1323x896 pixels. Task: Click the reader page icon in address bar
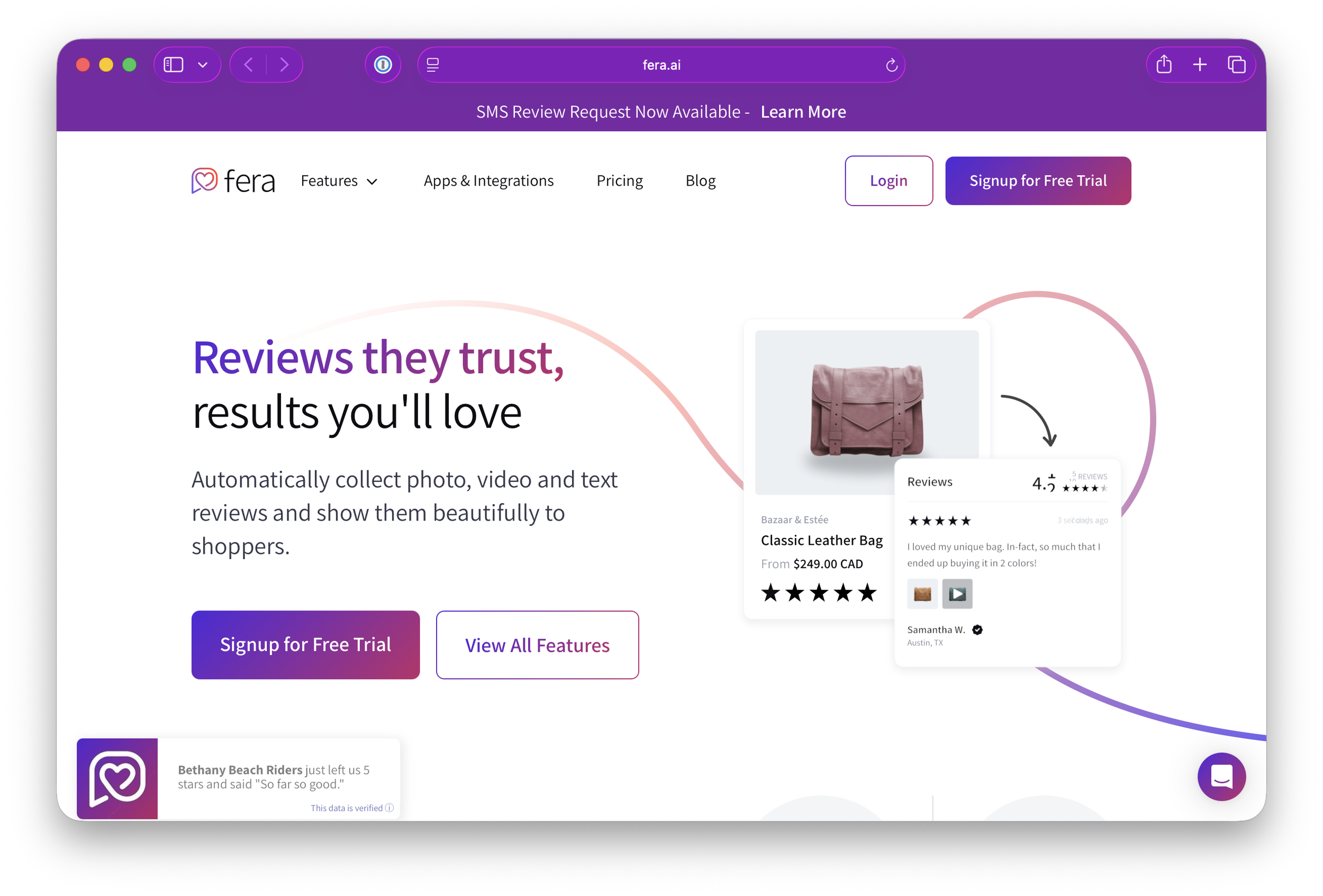(433, 65)
